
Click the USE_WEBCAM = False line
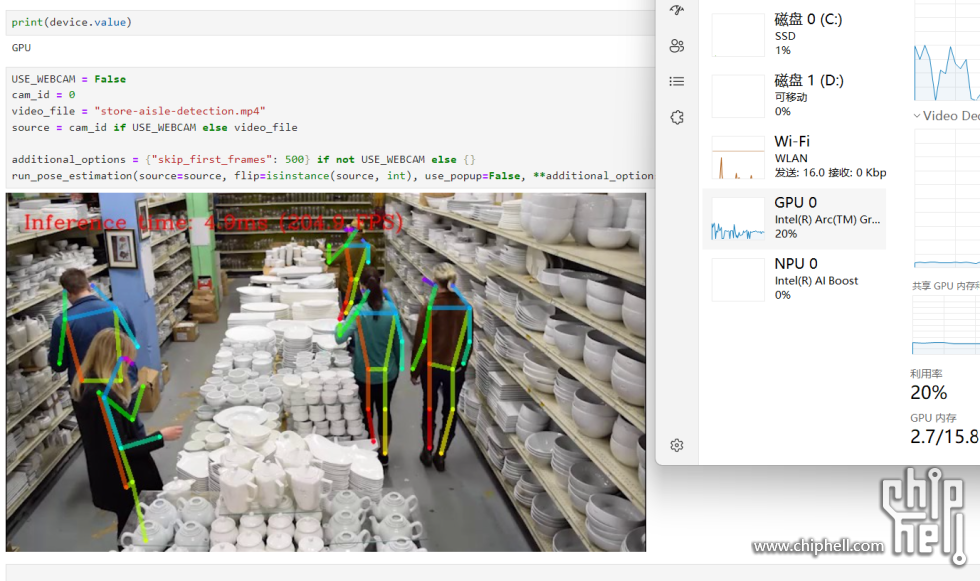[x=69, y=79]
